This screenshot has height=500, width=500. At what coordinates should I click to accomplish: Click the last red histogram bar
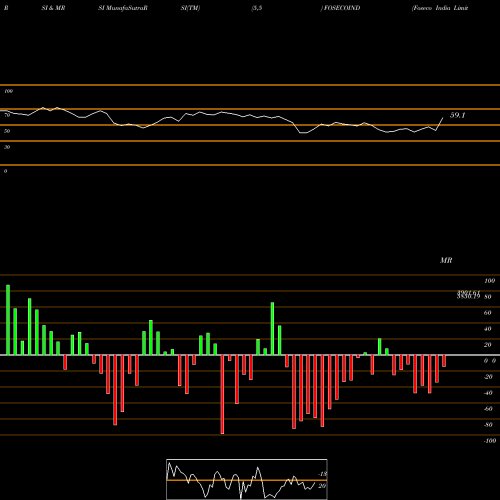[444, 361]
